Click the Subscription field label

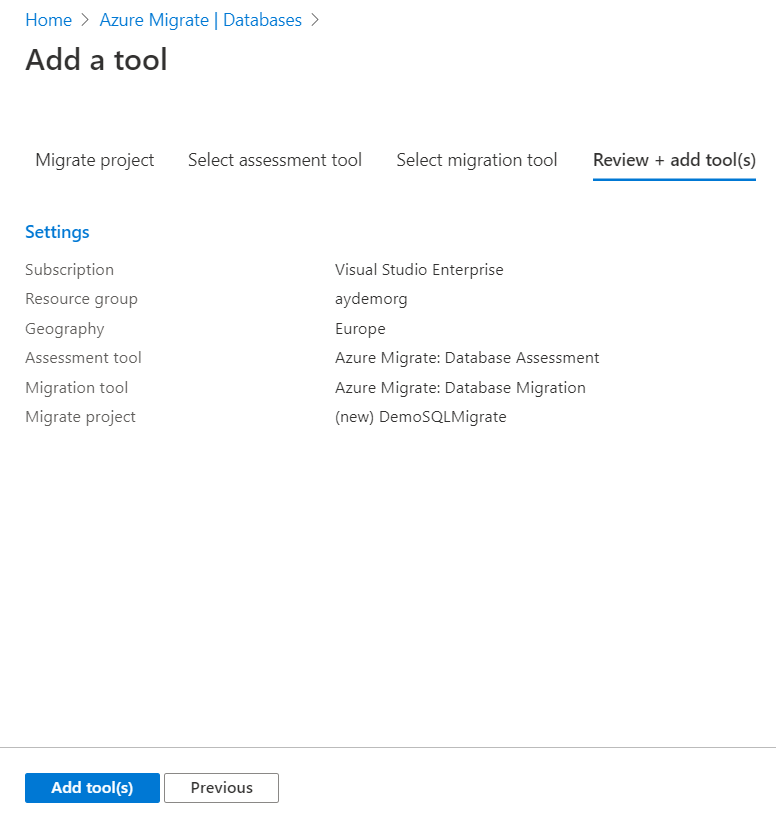69,270
